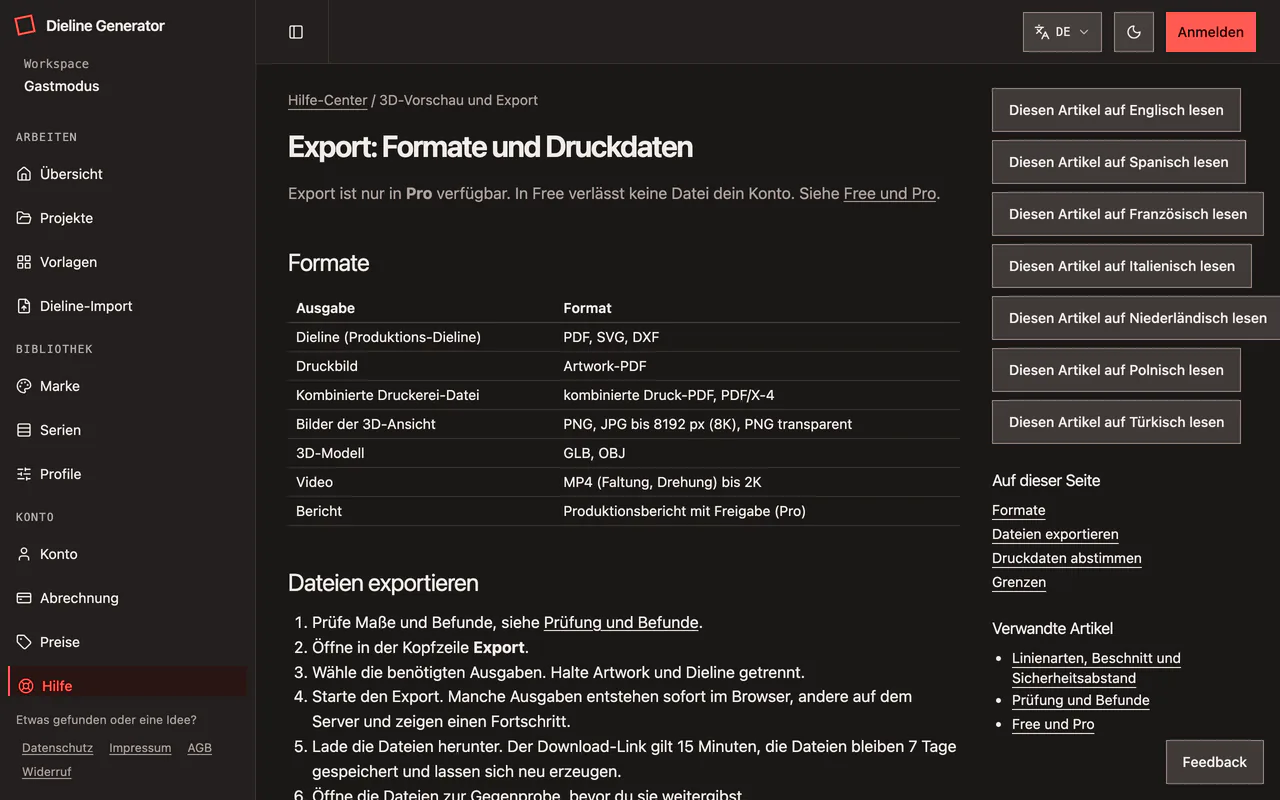Jump to Dateien exportieren section link
Viewport: 1280px width, 800px height.
coord(1055,534)
